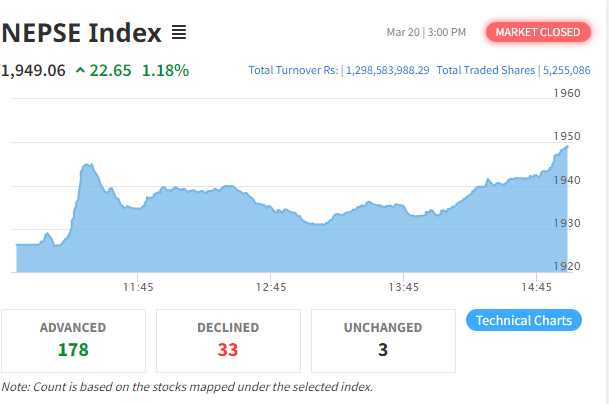Click the 1950 value axis label

tap(566, 136)
